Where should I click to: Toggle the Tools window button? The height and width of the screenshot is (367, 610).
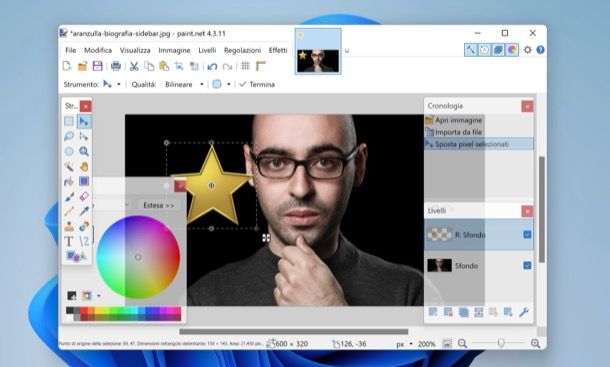[470, 50]
